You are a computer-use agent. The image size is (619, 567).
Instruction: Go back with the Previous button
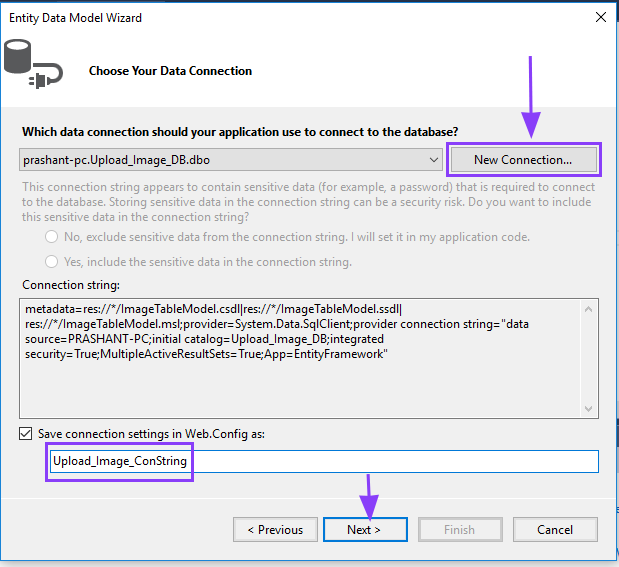(x=275, y=530)
